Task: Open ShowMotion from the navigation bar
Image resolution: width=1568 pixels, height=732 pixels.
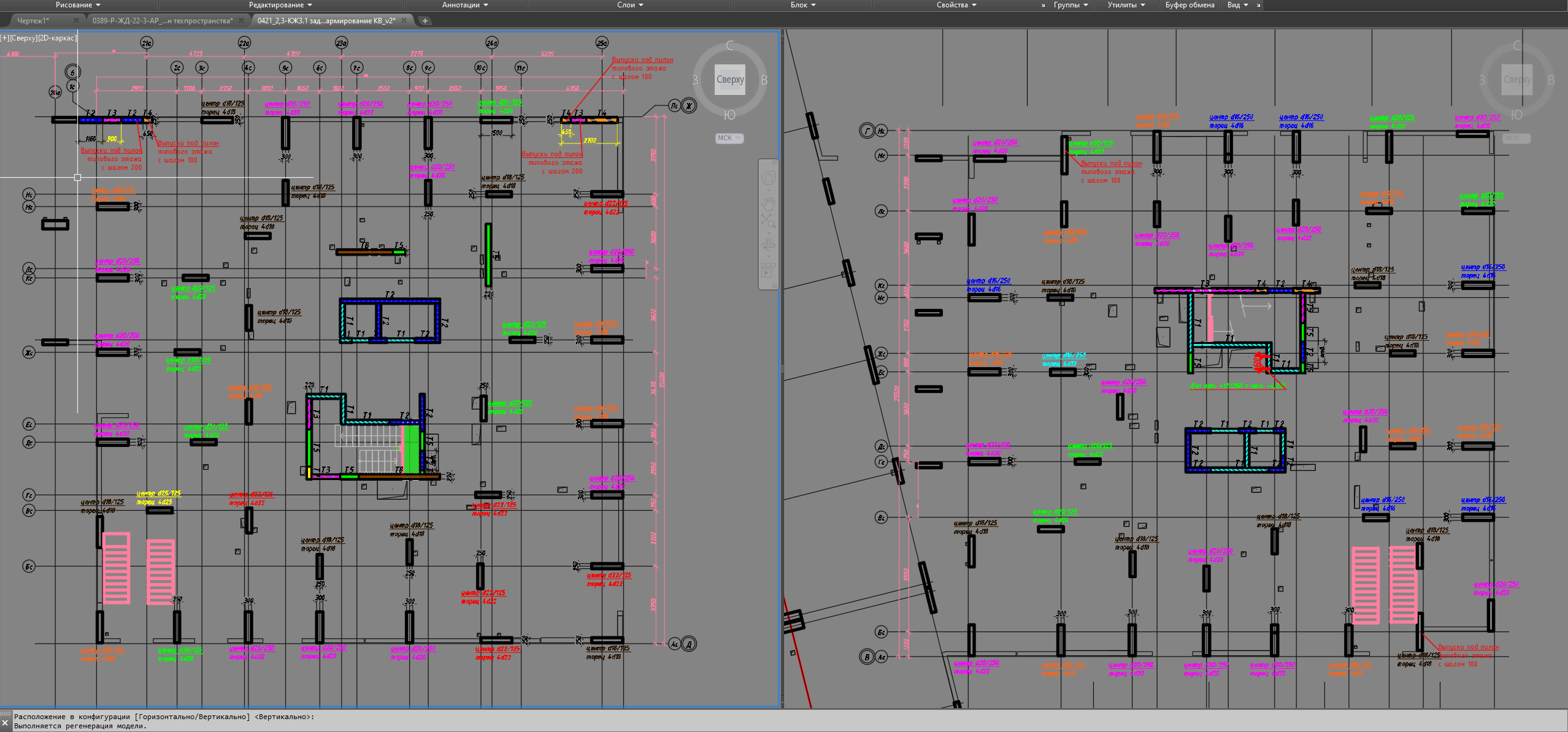Action: (768, 270)
